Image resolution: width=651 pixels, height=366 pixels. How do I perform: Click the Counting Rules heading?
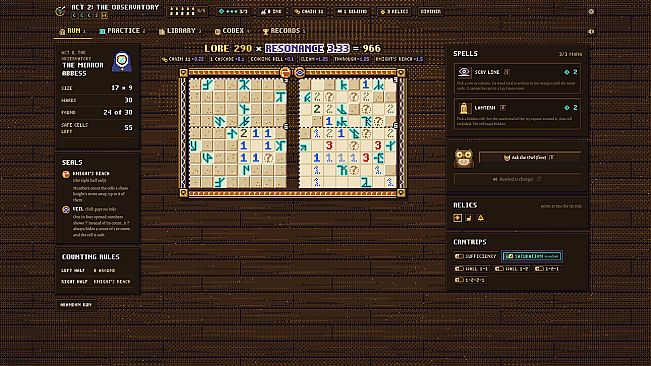pos(91,257)
